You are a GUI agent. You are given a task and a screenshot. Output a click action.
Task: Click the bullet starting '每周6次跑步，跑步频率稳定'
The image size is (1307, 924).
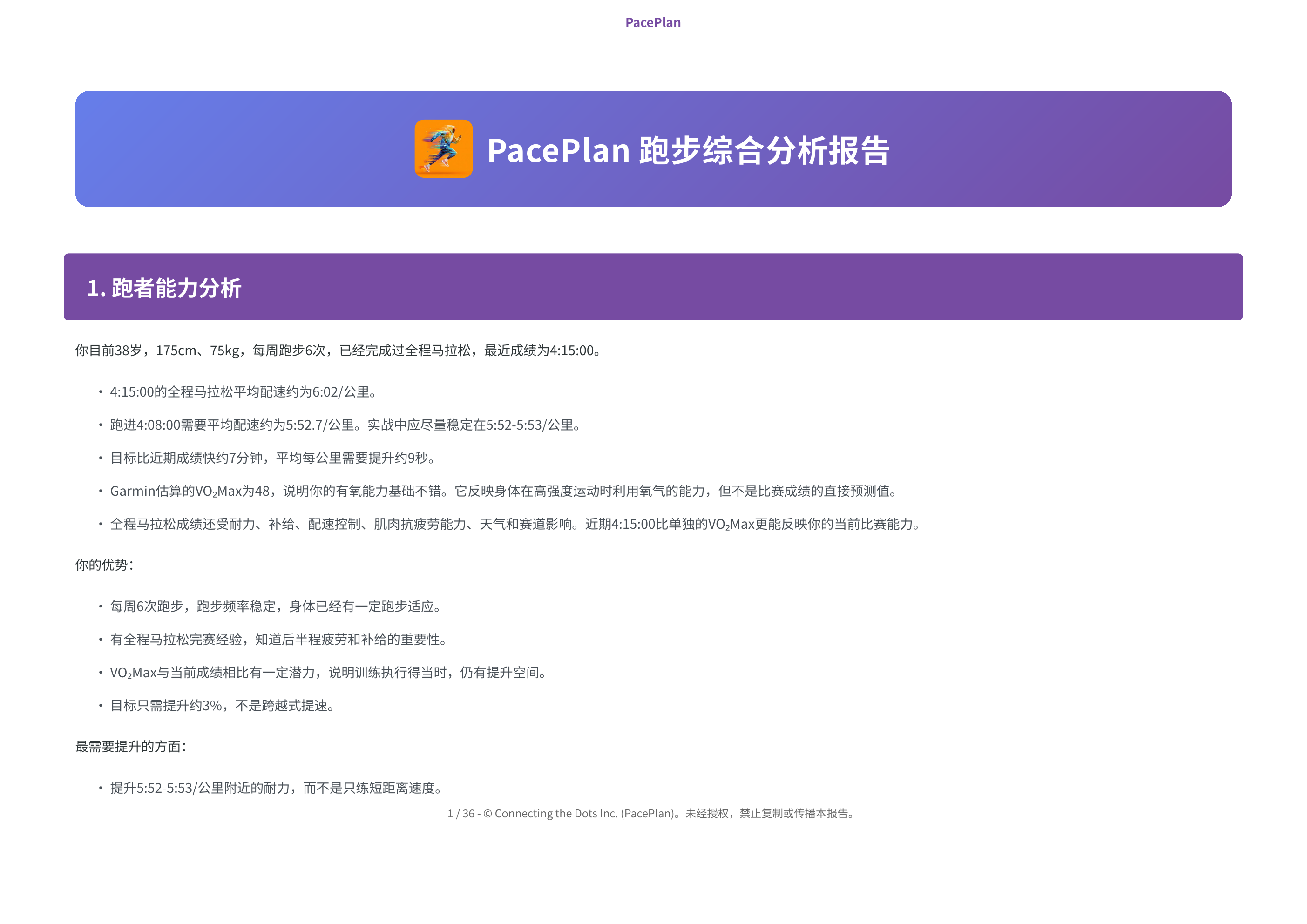[277, 607]
